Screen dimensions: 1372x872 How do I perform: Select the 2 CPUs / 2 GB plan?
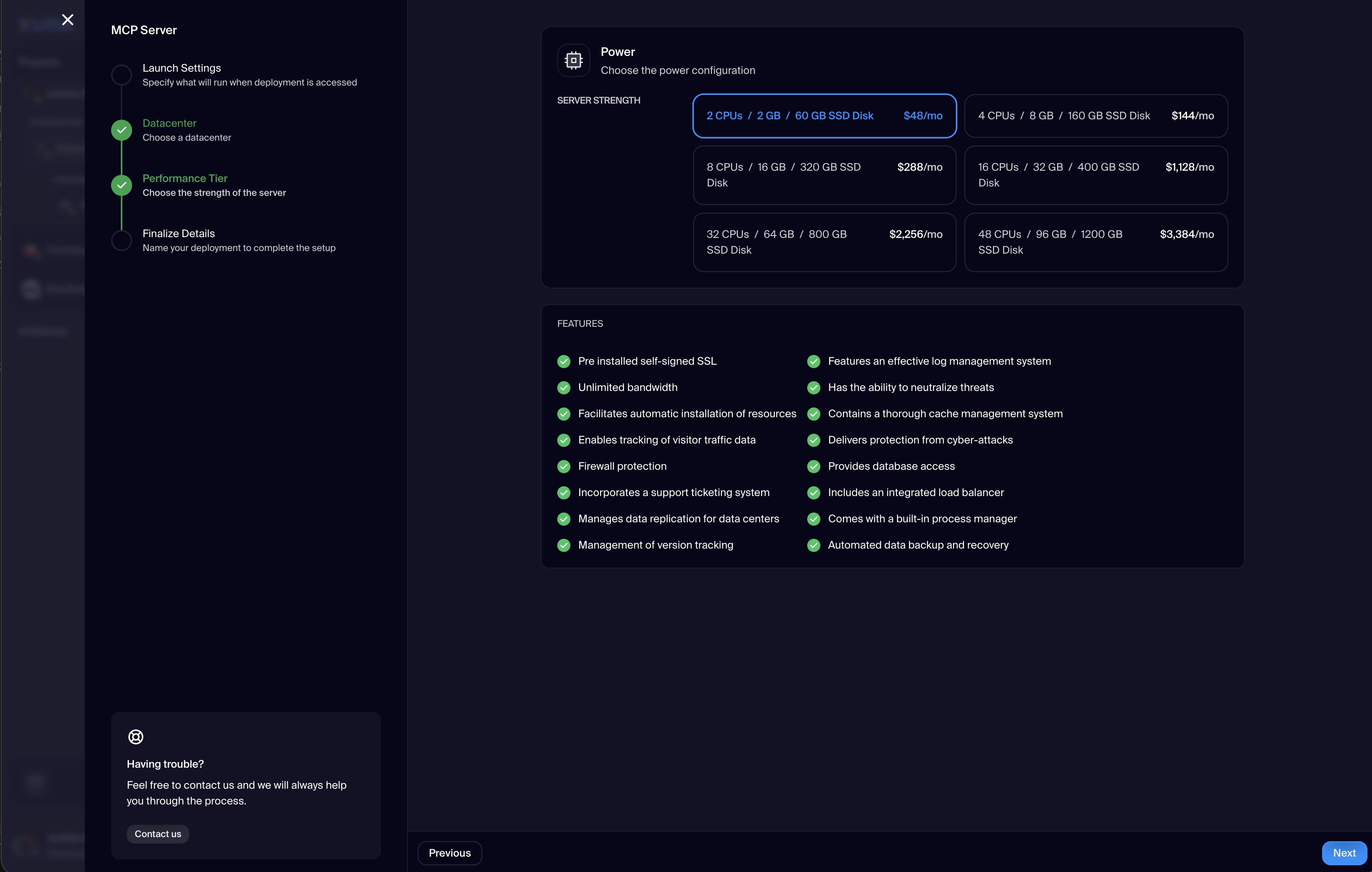pos(824,116)
